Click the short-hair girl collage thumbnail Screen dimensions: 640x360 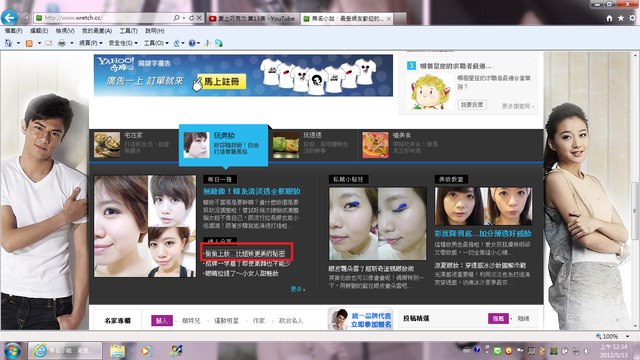pyautogui.click(x=145, y=226)
